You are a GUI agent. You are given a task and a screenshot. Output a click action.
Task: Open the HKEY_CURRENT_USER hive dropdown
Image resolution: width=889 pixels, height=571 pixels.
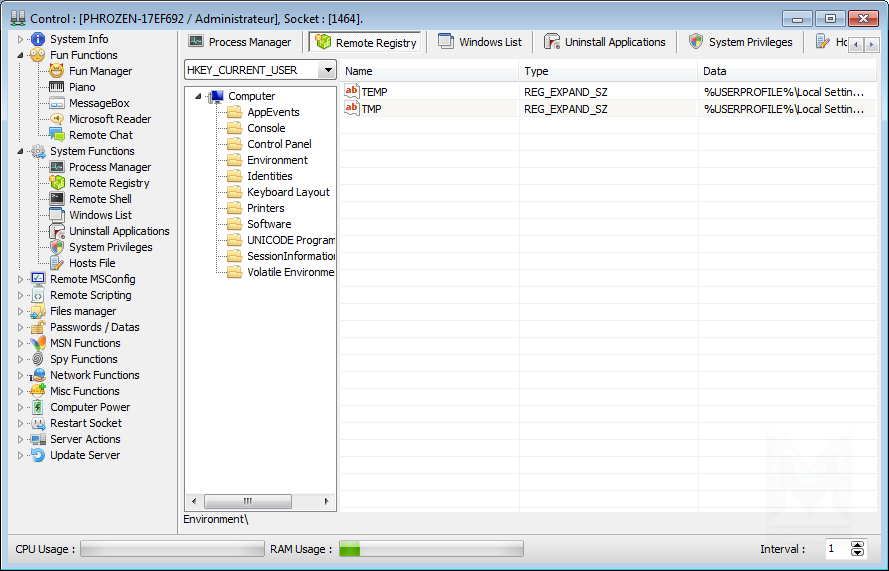(x=326, y=71)
